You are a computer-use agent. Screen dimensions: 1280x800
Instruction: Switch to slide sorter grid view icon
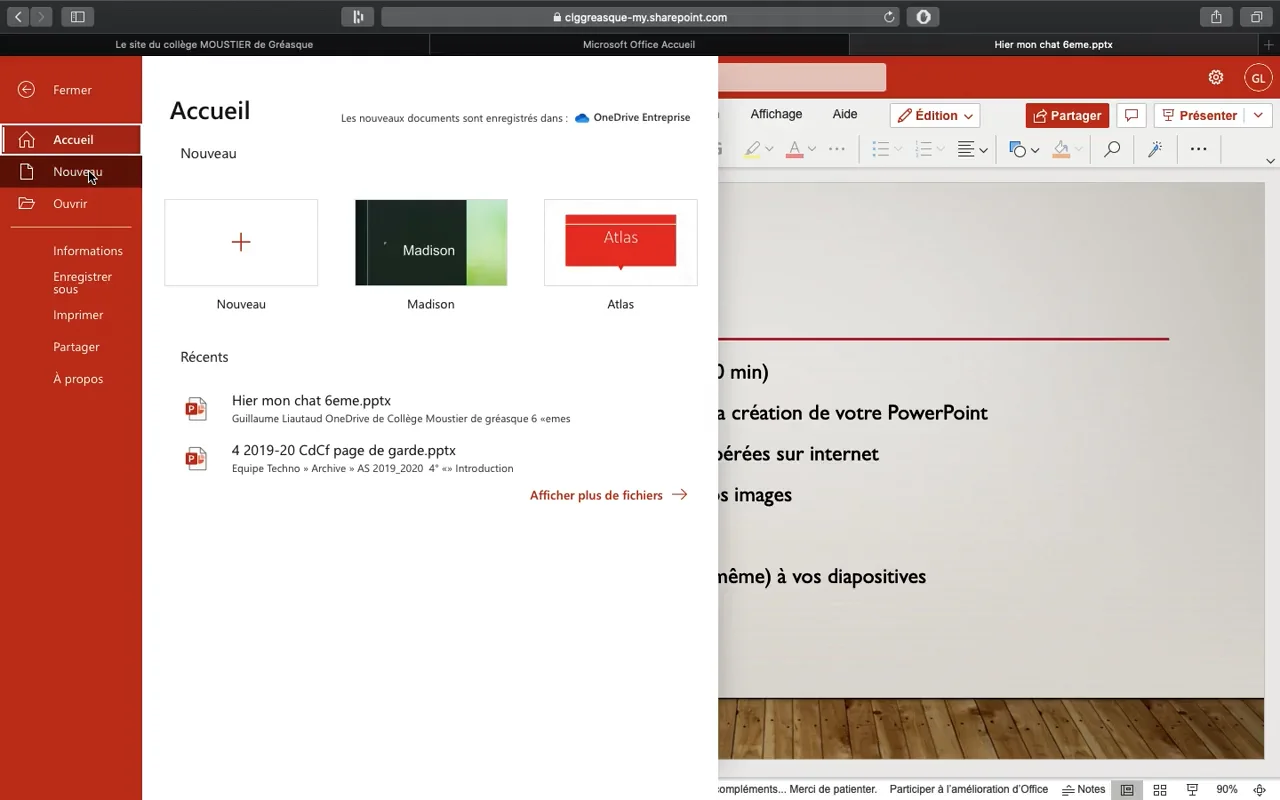tap(1160, 790)
